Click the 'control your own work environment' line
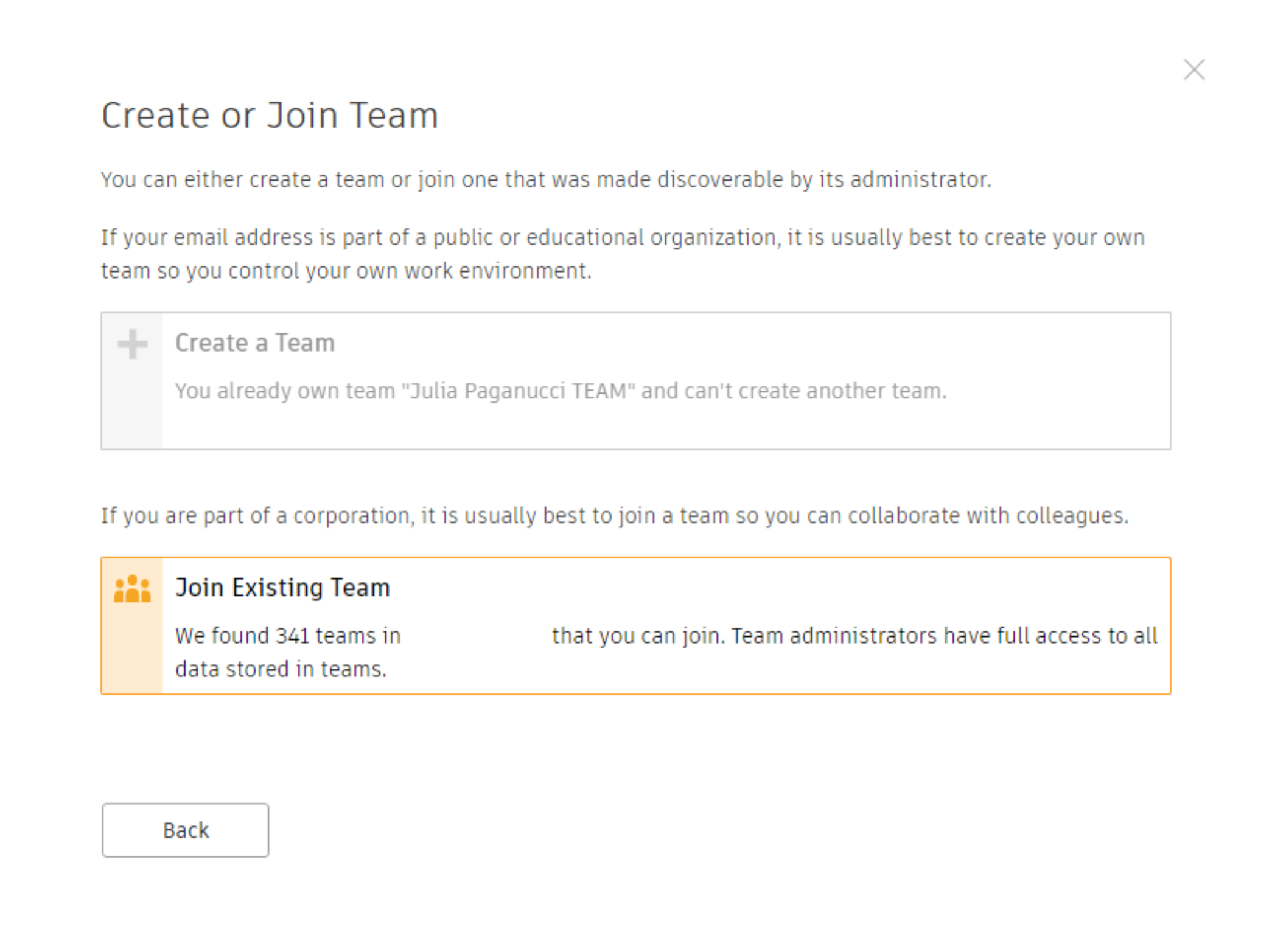This screenshot has height=952, width=1272. [346, 271]
